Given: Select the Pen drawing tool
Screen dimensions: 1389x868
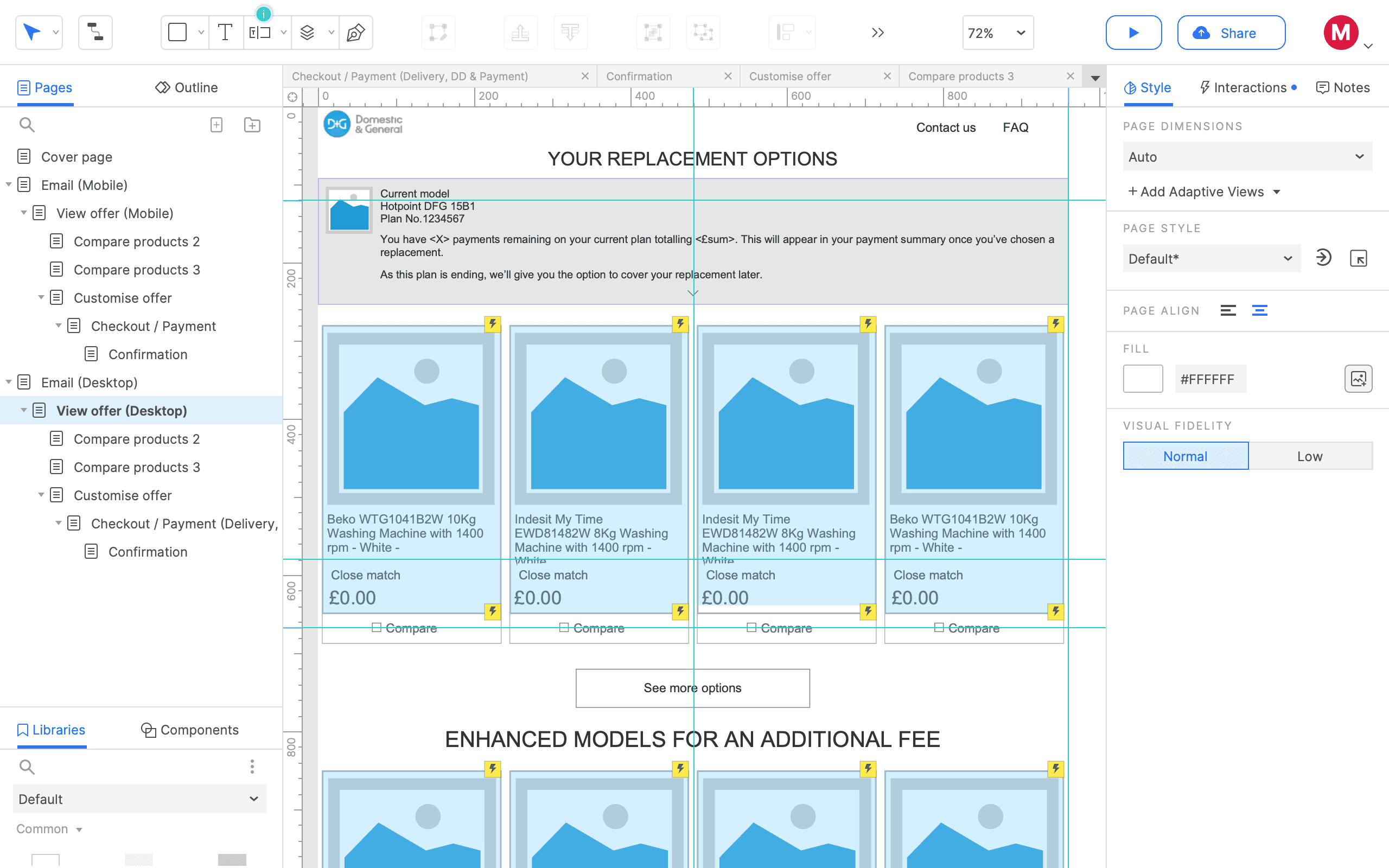Looking at the screenshot, I should tap(356, 33).
